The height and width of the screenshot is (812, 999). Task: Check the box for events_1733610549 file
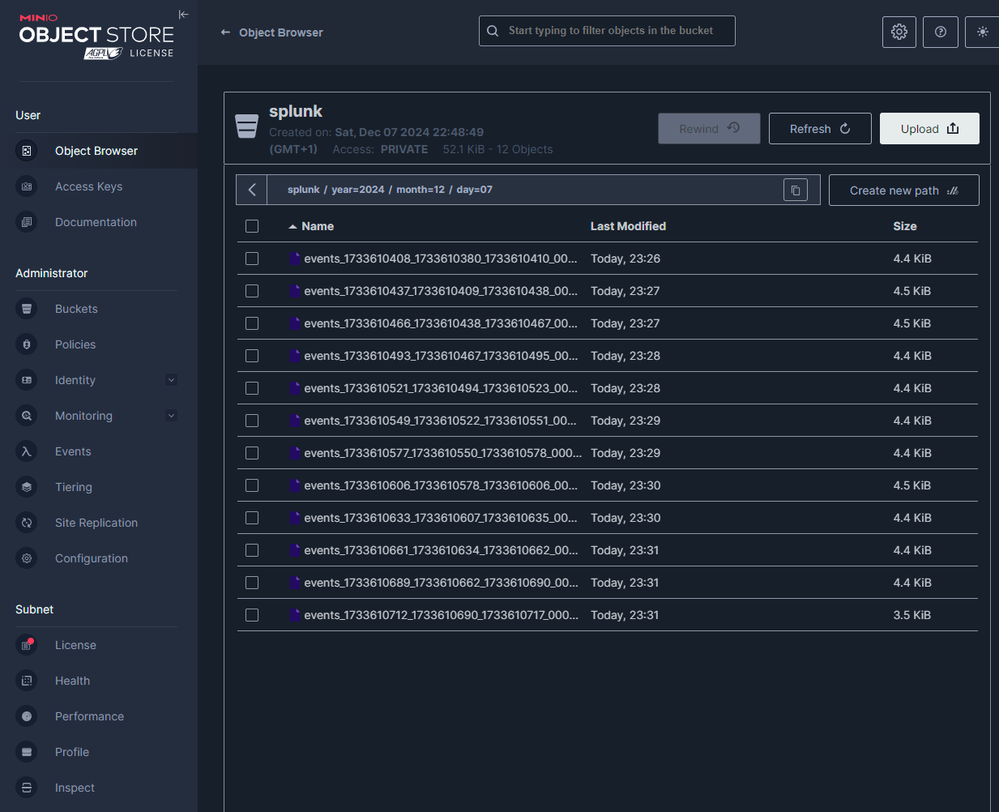[252, 421]
